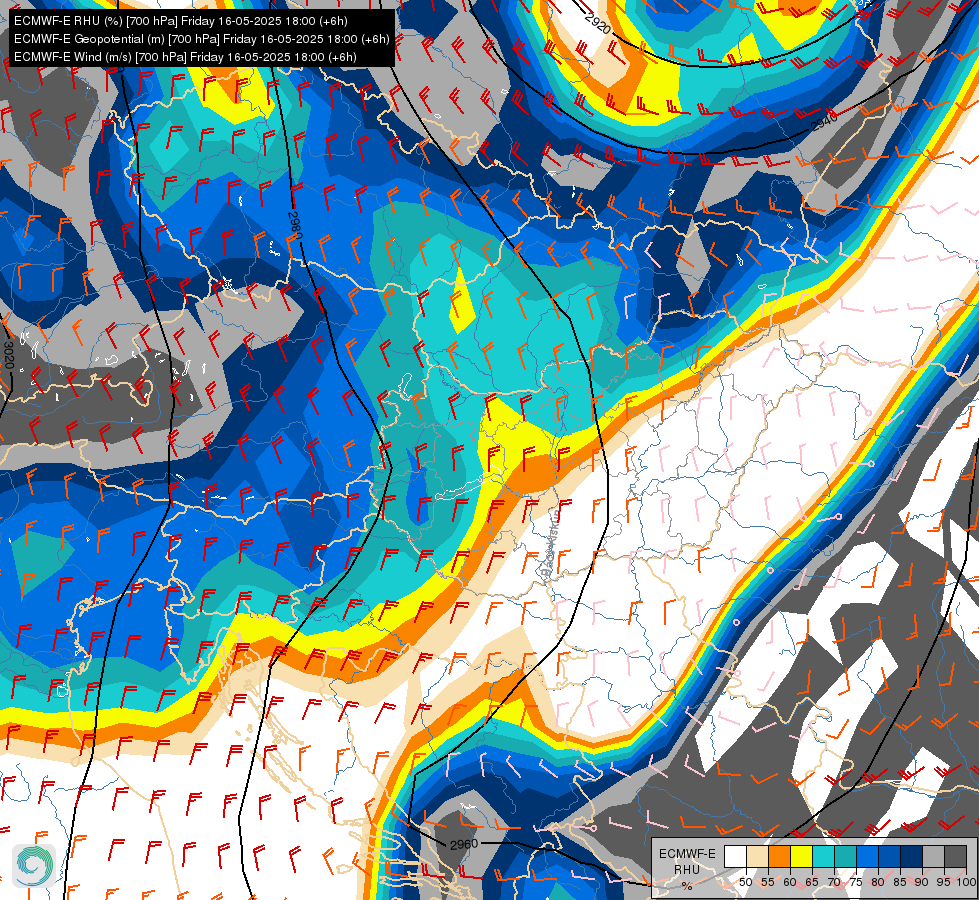Click the bright blue 75-80% legend swatch
This screenshot has height=900, width=979.
click(x=867, y=856)
